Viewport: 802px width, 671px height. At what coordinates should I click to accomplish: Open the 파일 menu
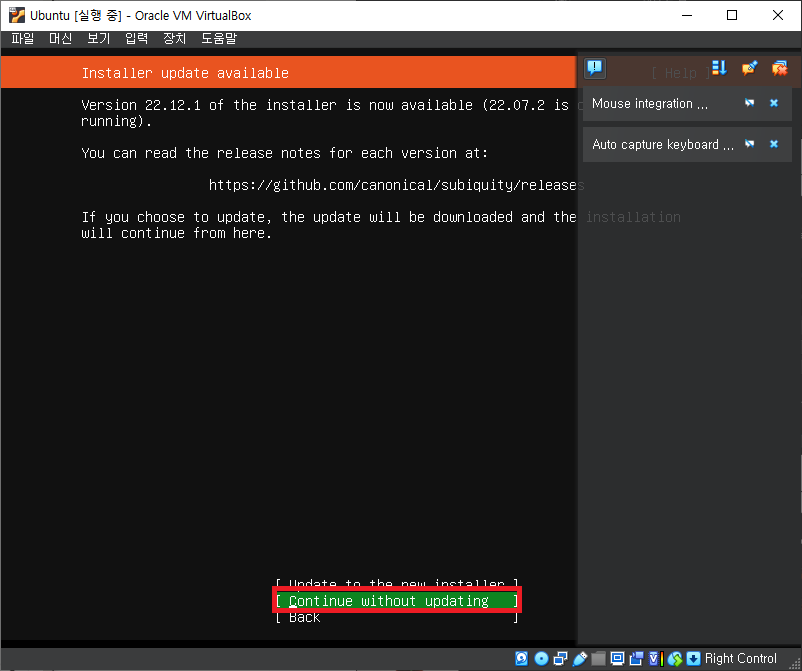click(23, 38)
